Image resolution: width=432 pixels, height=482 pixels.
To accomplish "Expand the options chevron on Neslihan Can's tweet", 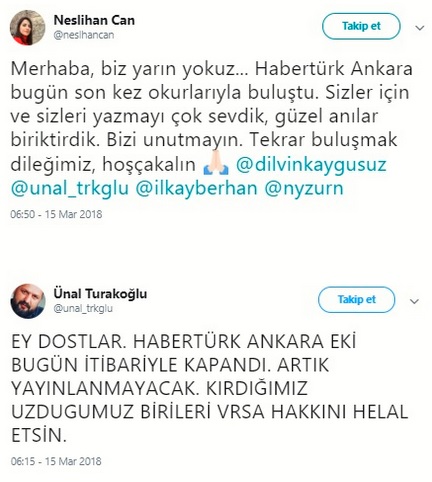I will 420,28.
